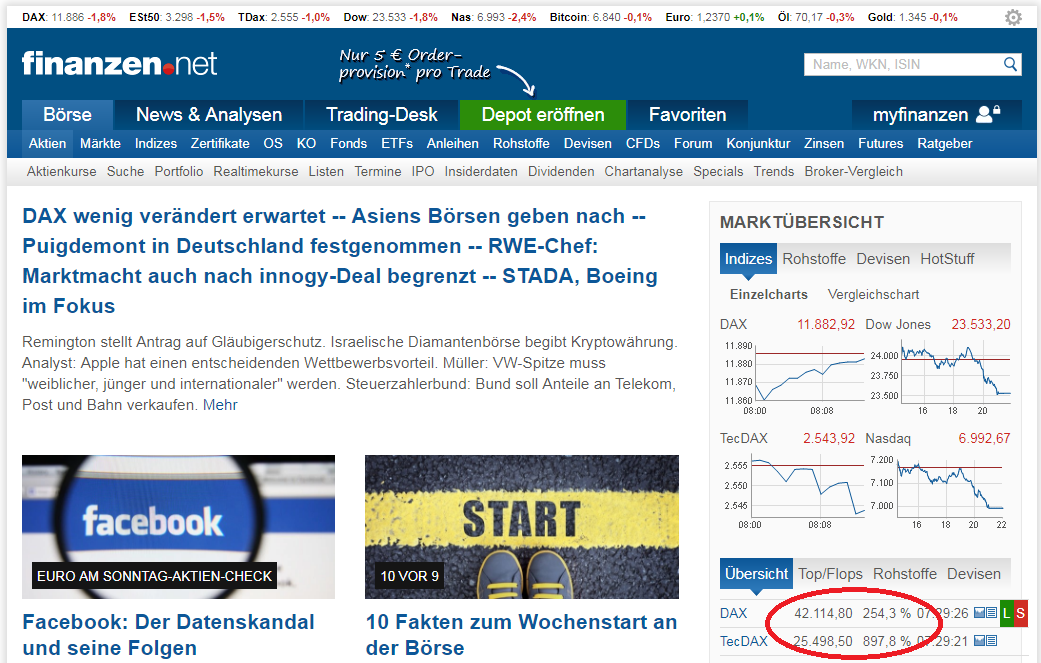Click the Mehr link after article summary
The height and width of the screenshot is (663, 1041).
220,405
